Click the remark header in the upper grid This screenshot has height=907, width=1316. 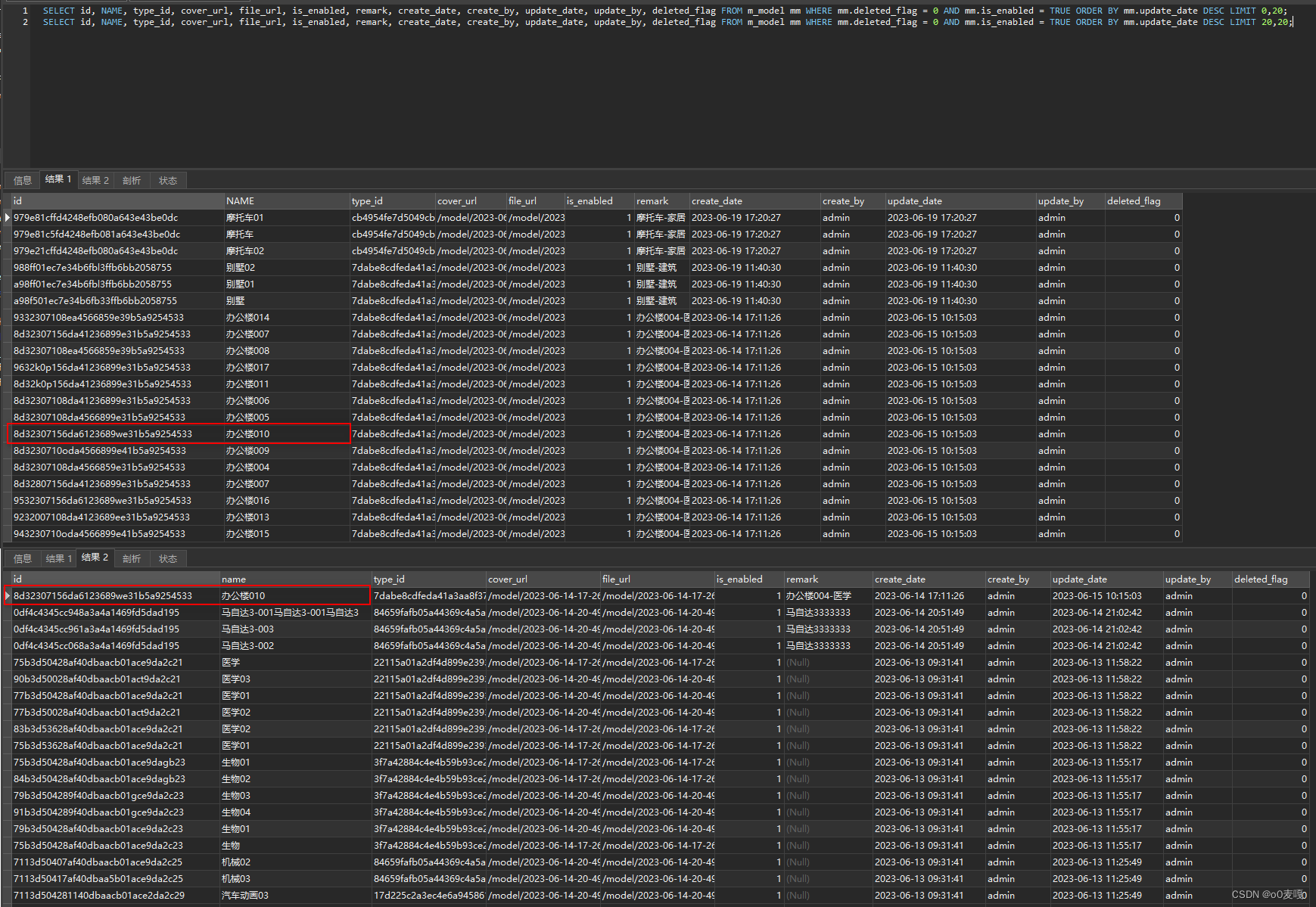(661, 201)
